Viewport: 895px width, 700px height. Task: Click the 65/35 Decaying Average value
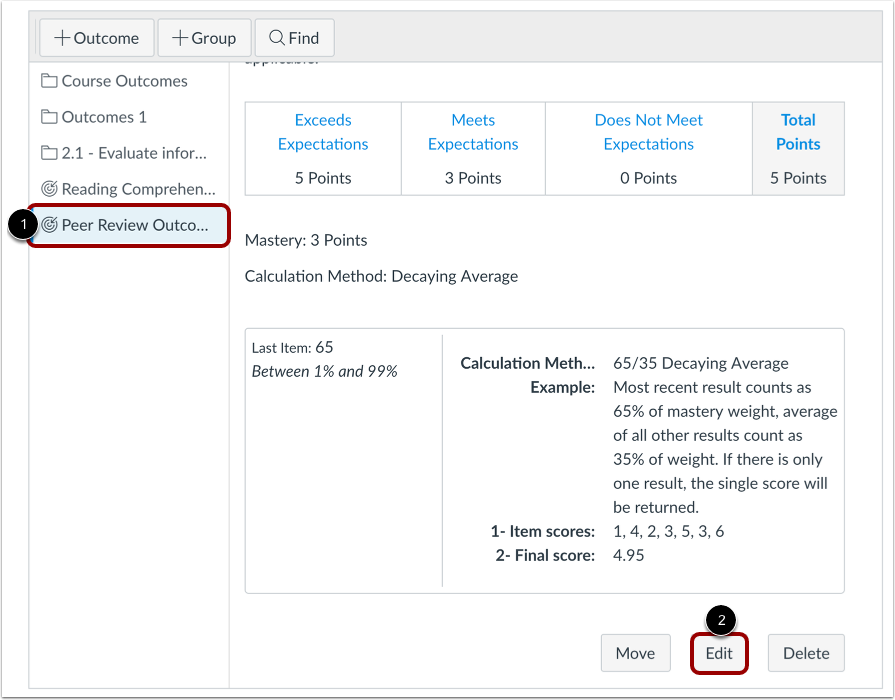click(x=701, y=363)
